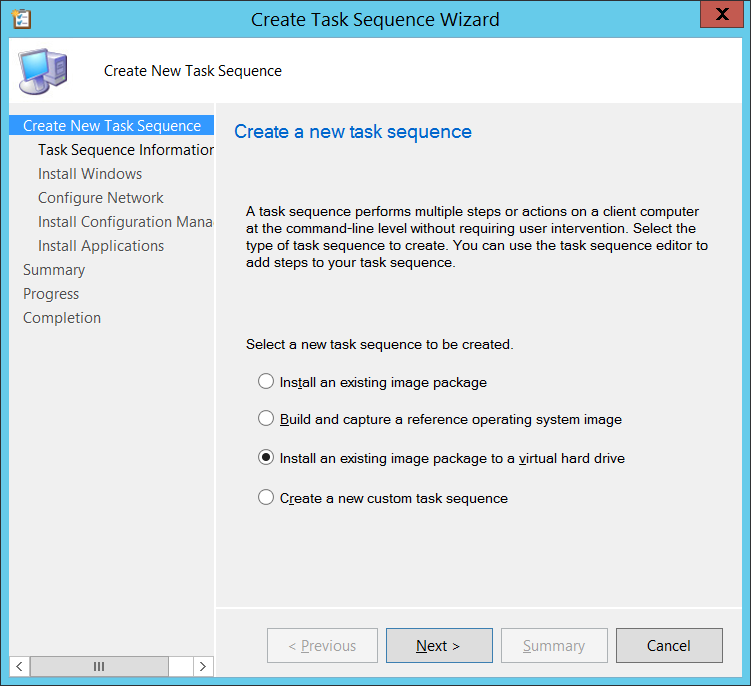The image size is (751, 686).
Task: Choose 'Create a new custom task sequence'
Action: click(266, 497)
